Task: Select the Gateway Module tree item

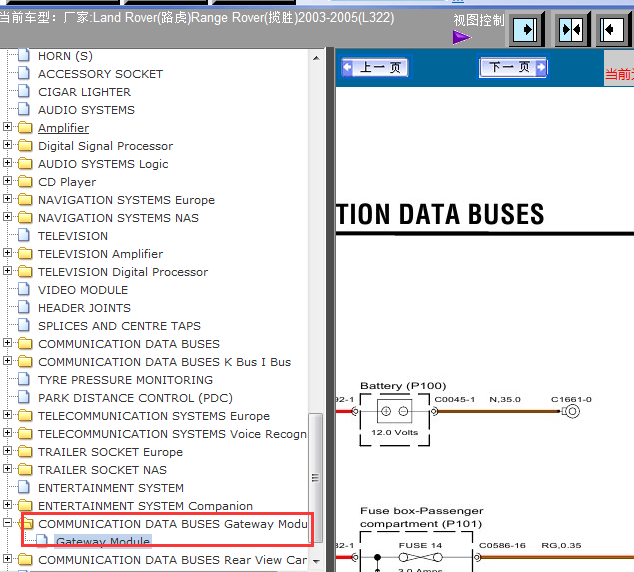Action: tap(103, 541)
